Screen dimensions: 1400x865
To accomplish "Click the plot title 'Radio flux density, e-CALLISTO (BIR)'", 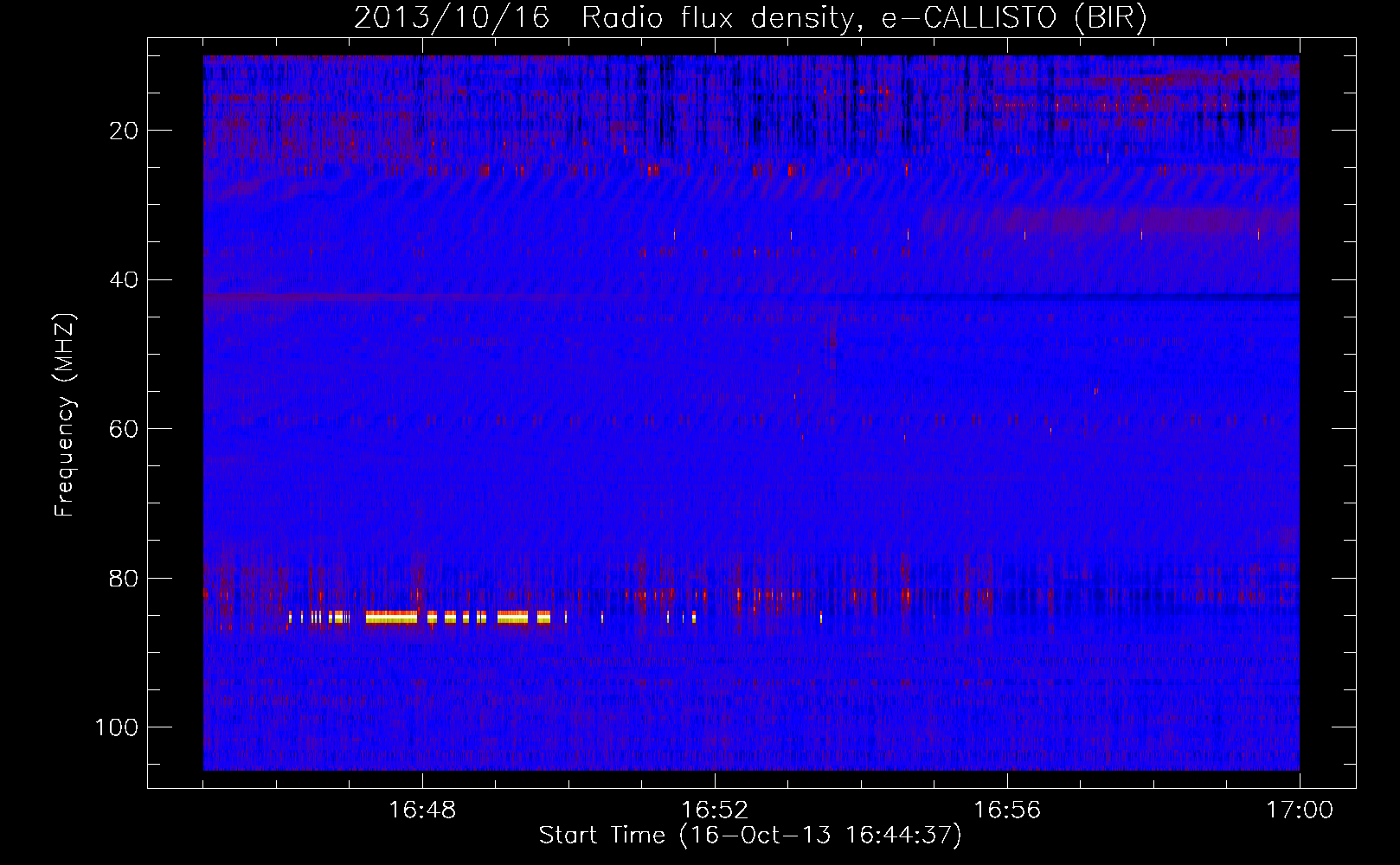I will 864,17.
